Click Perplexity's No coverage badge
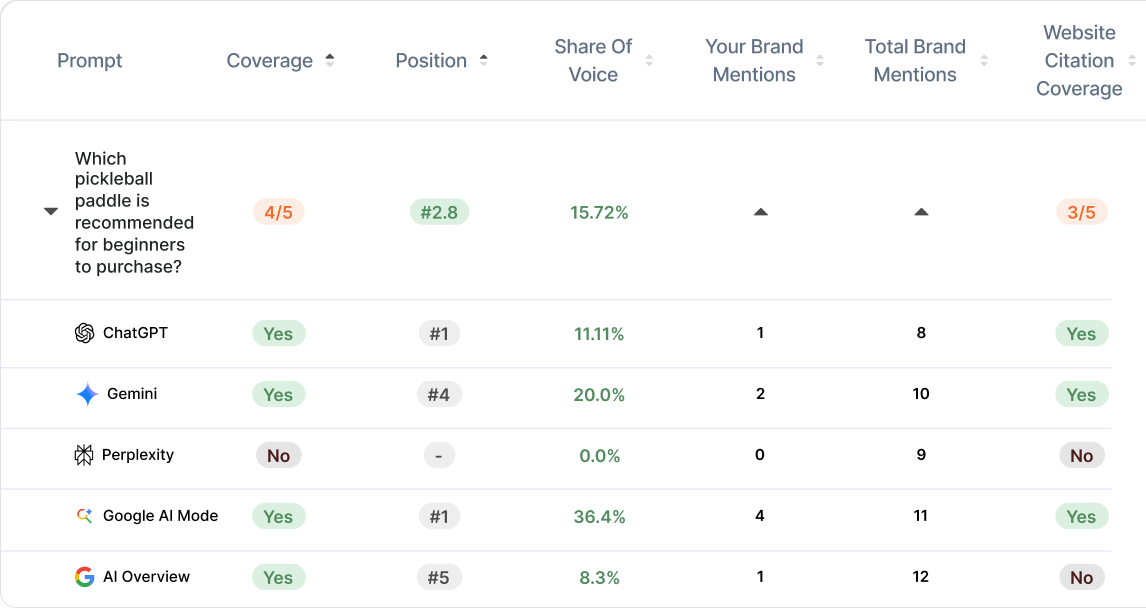The width and height of the screenshot is (1146, 608). coord(278,456)
